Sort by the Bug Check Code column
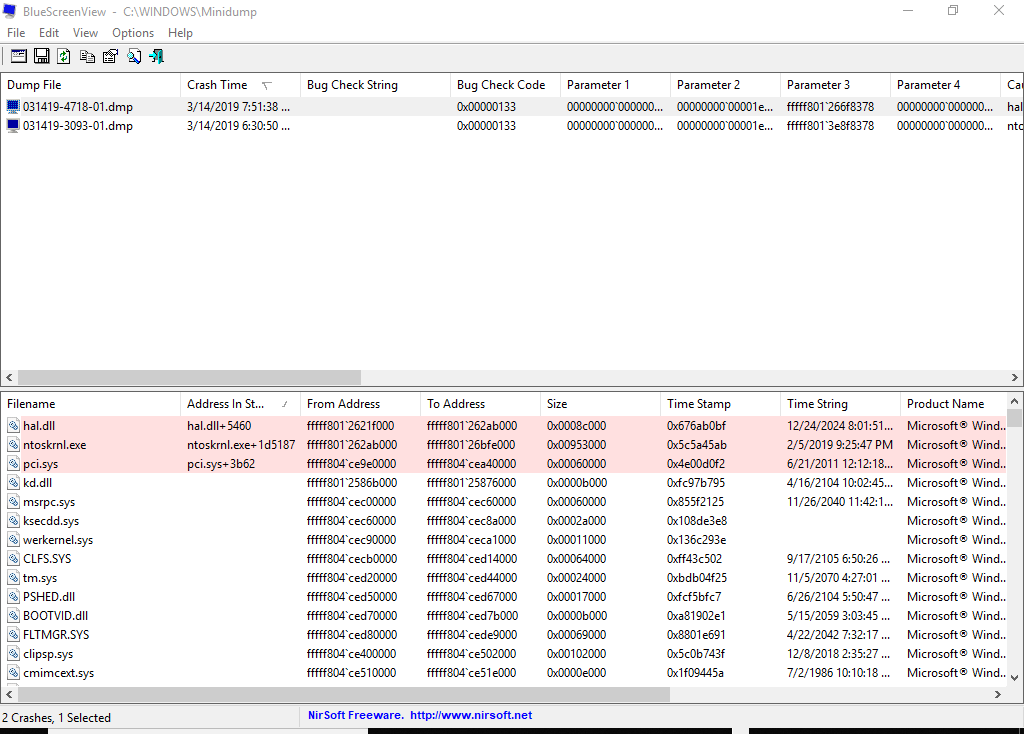The height and width of the screenshot is (734, 1024). coord(505,85)
